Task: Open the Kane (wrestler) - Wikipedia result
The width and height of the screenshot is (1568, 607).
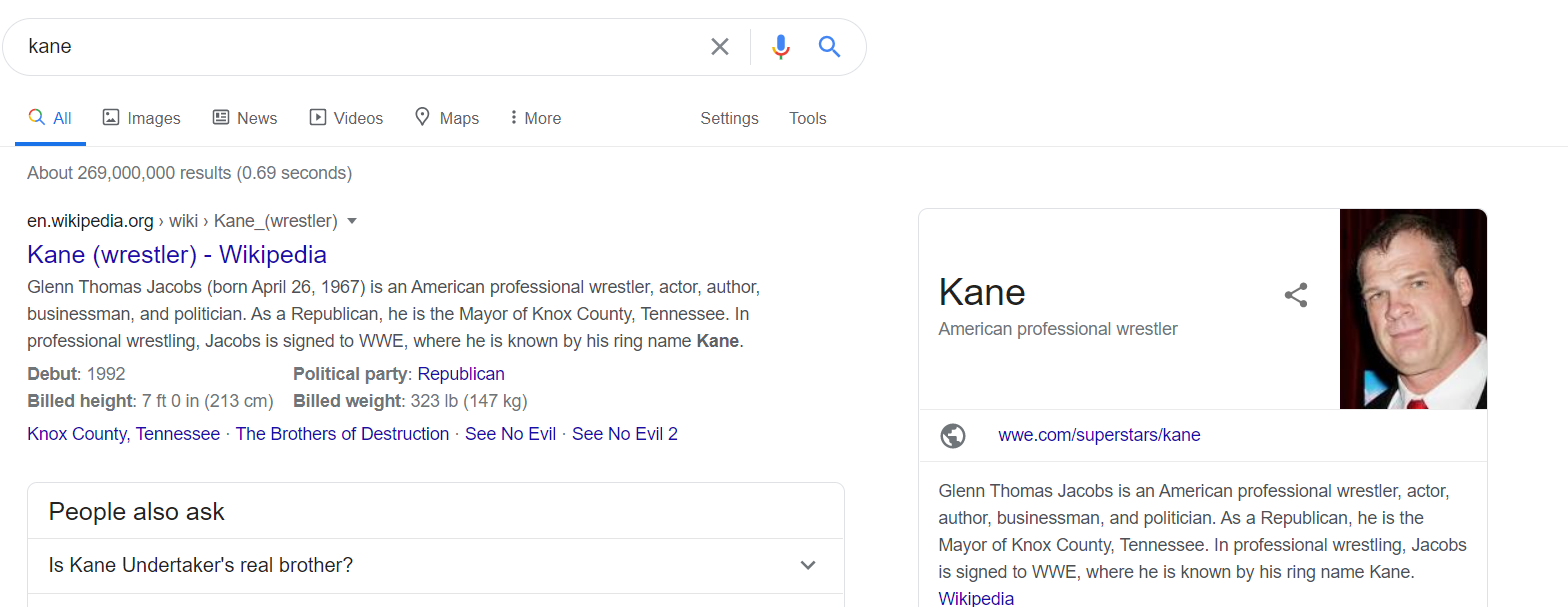Action: pos(177,254)
